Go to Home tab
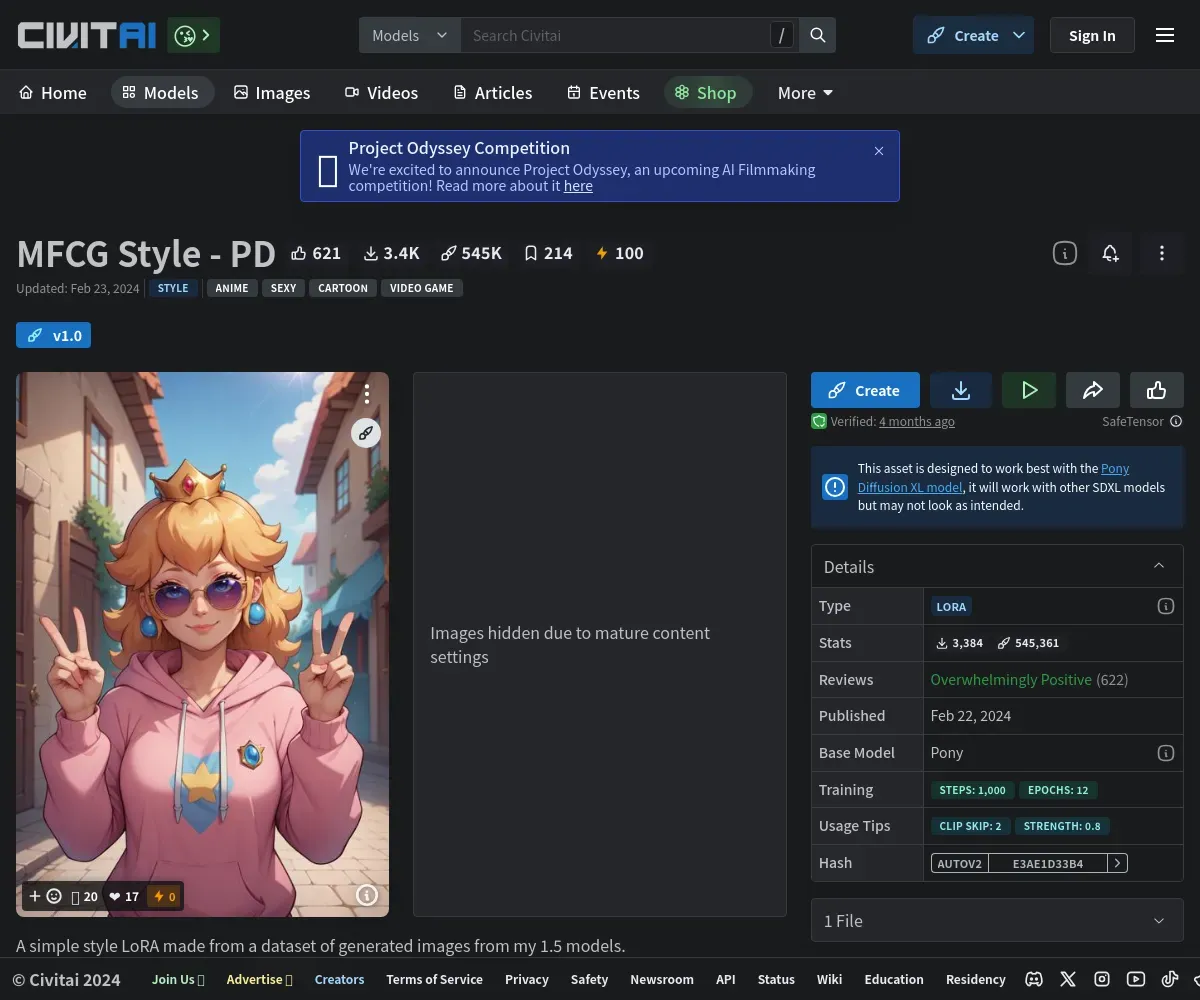This screenshot has width=1200, height=1000. (53, 93)
